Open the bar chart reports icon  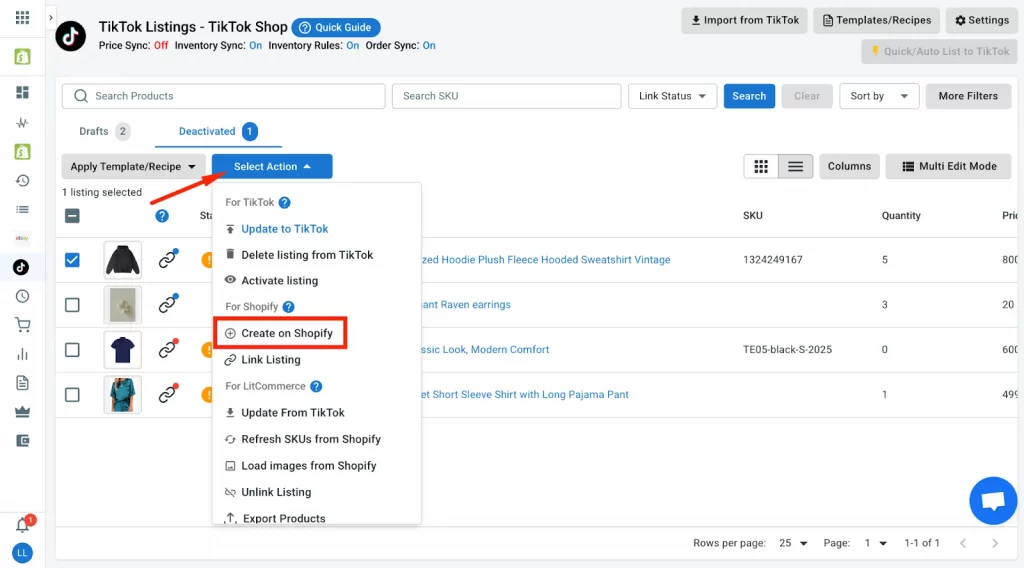click(22, 354)
